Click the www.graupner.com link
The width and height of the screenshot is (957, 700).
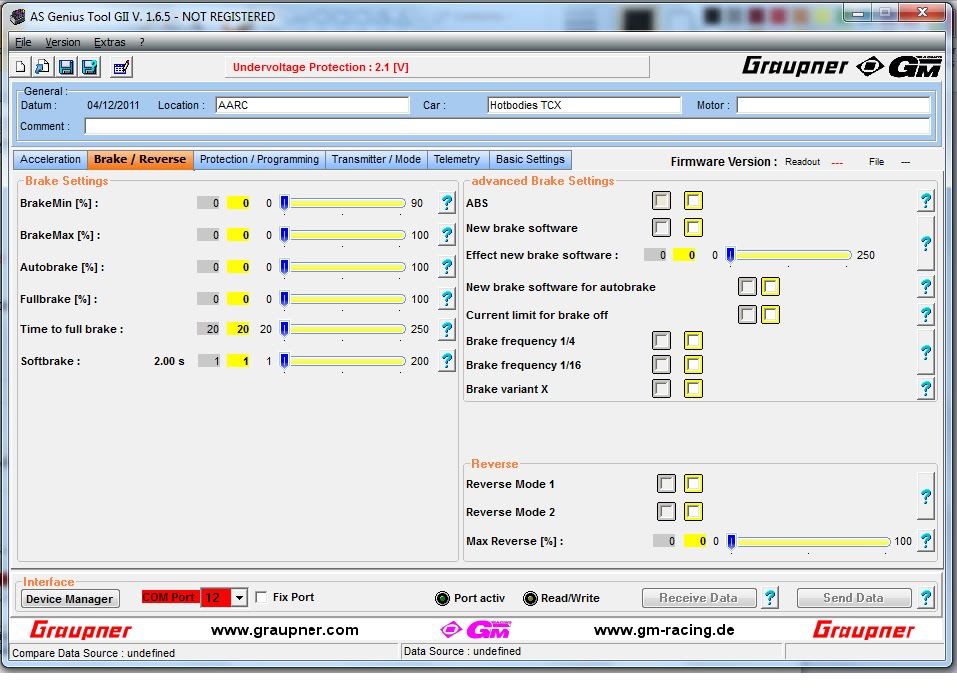click(284, 630)
